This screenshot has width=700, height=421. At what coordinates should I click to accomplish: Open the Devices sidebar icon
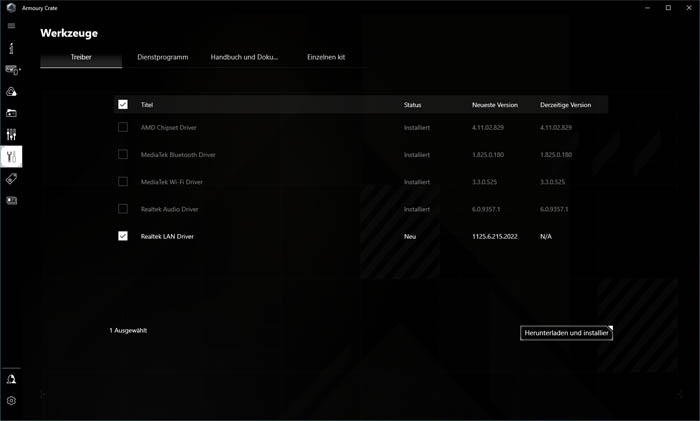pyautogui.click(x=12, y=70)
